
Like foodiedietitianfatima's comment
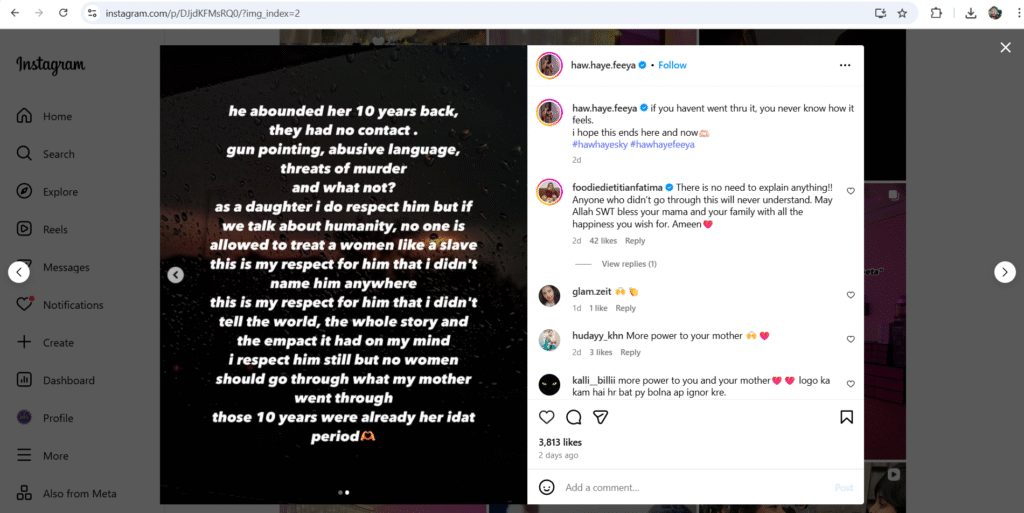click(x=850, y=191)
